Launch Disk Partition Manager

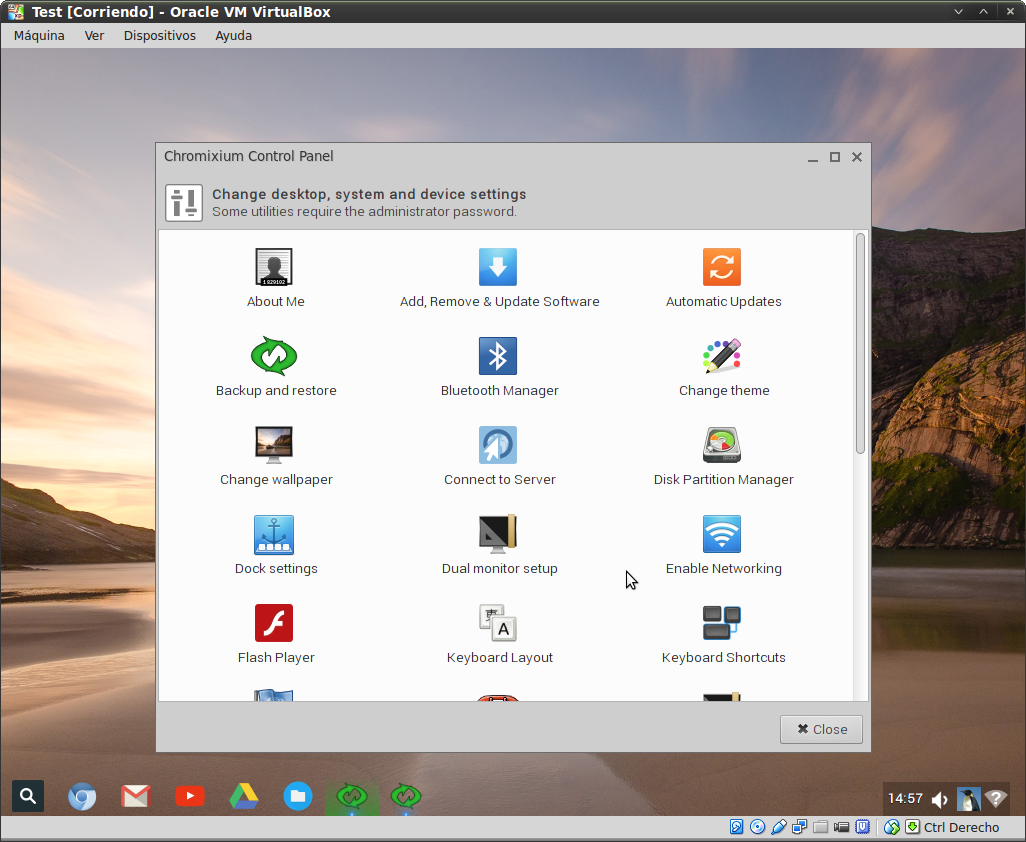[722, 446]
